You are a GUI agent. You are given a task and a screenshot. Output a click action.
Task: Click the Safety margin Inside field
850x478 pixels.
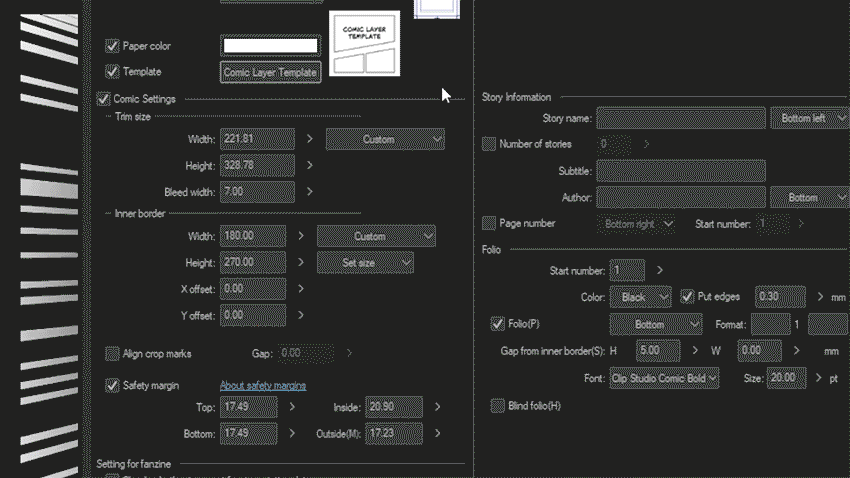coord(394,406)
